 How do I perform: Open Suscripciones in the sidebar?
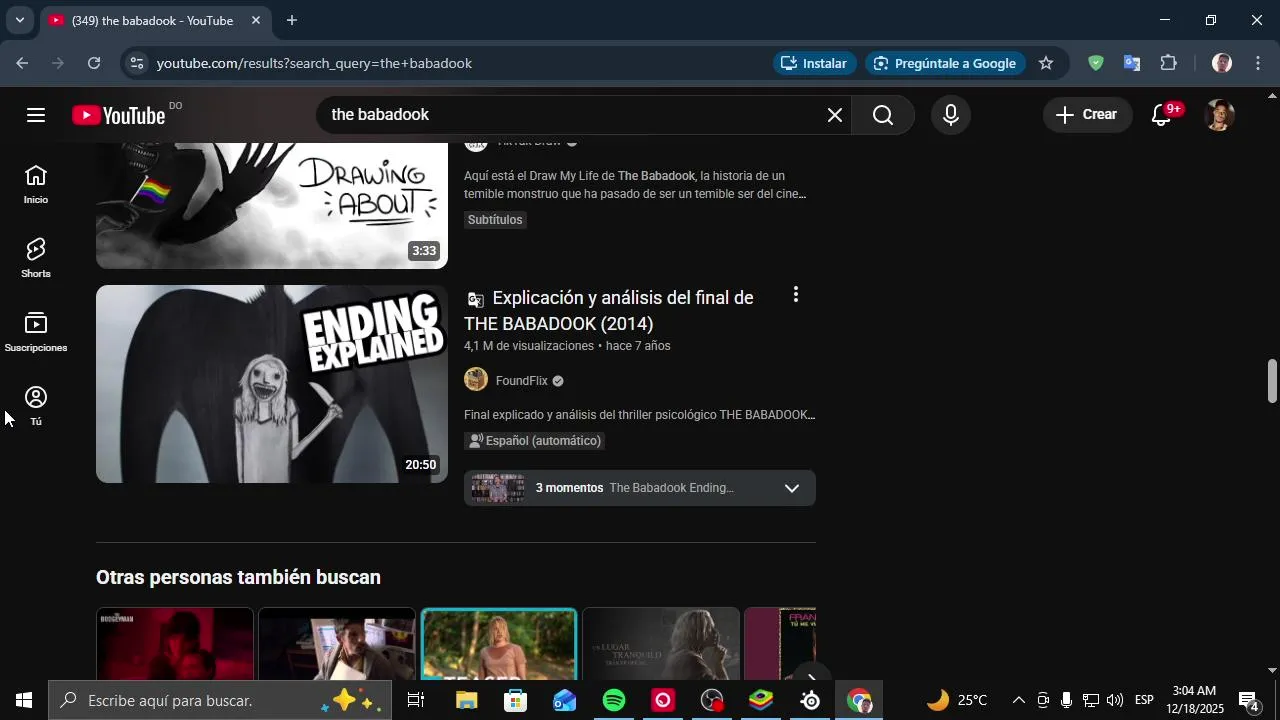[x=36, y=333]
